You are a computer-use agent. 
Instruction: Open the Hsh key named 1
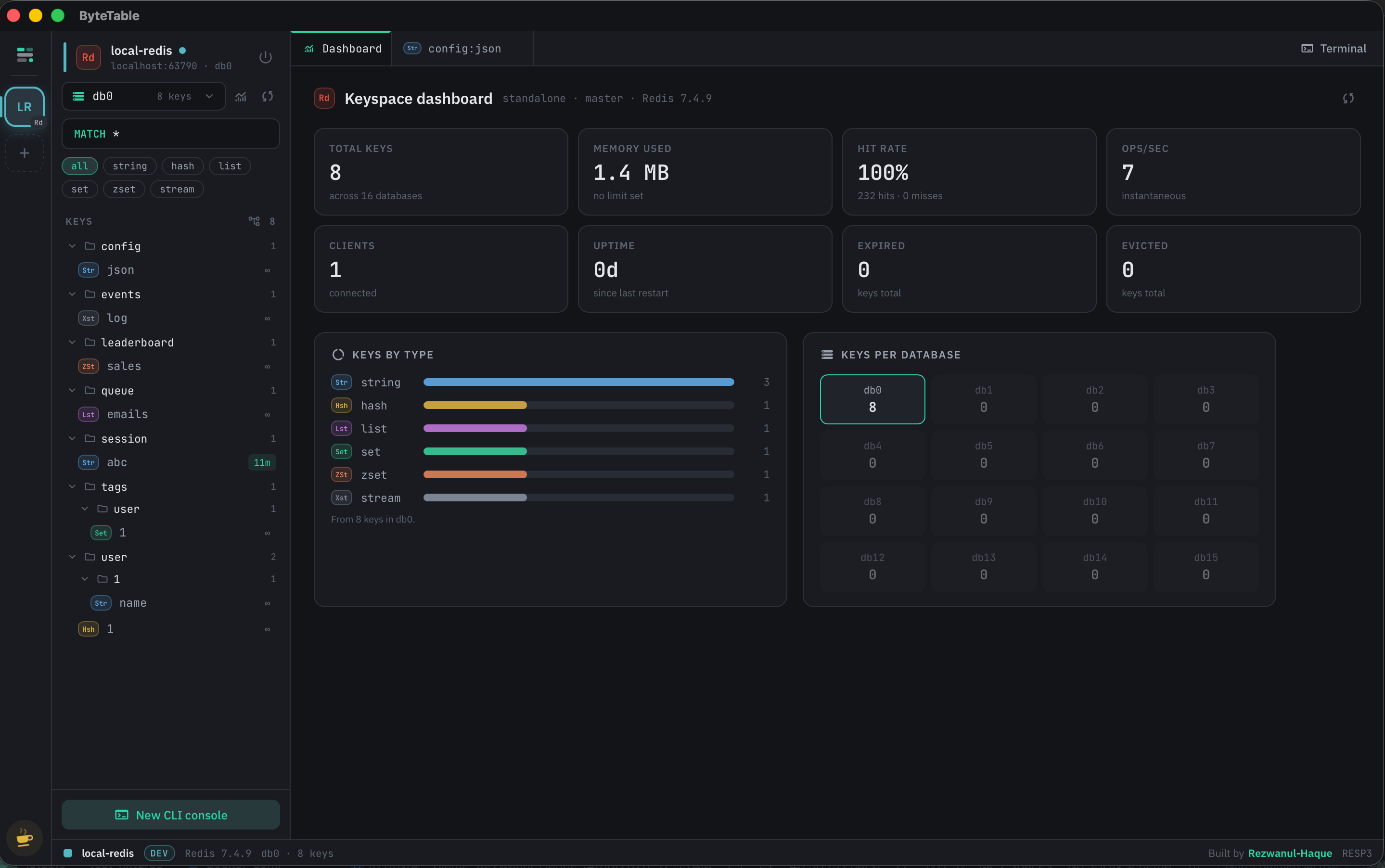click(x=171, y=628)
